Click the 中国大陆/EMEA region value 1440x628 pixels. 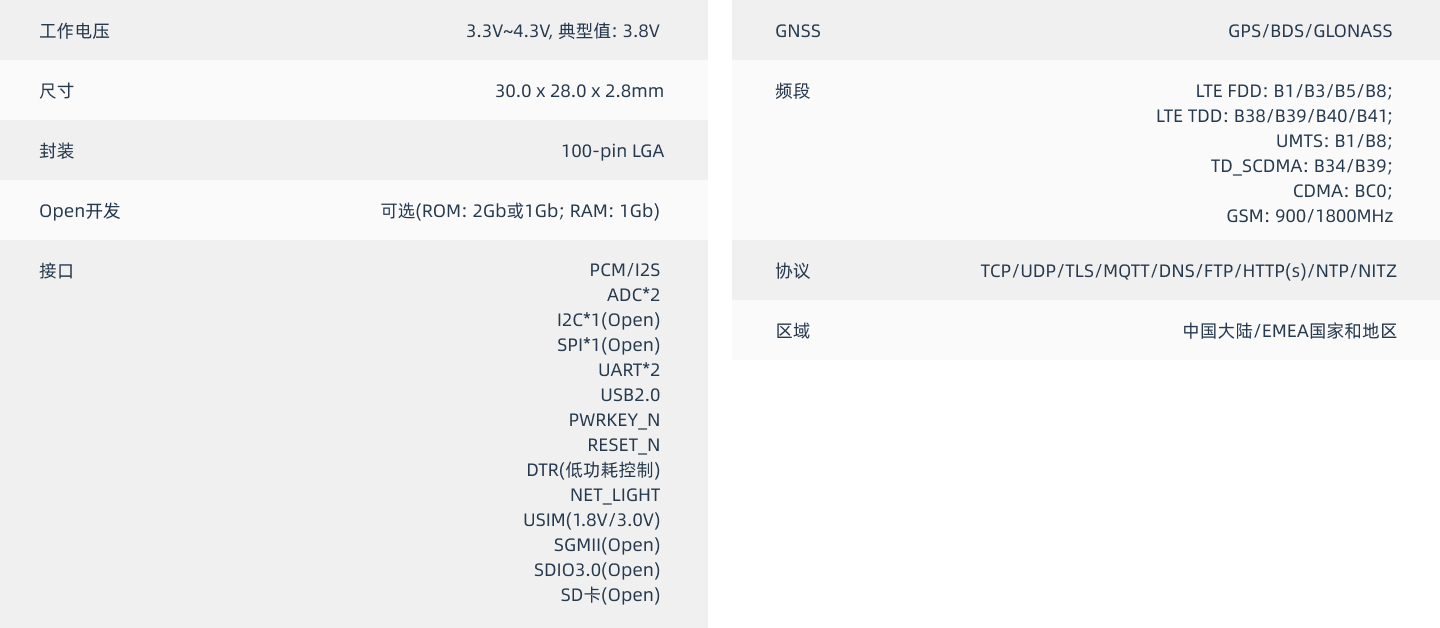[x=1289, y=331]
